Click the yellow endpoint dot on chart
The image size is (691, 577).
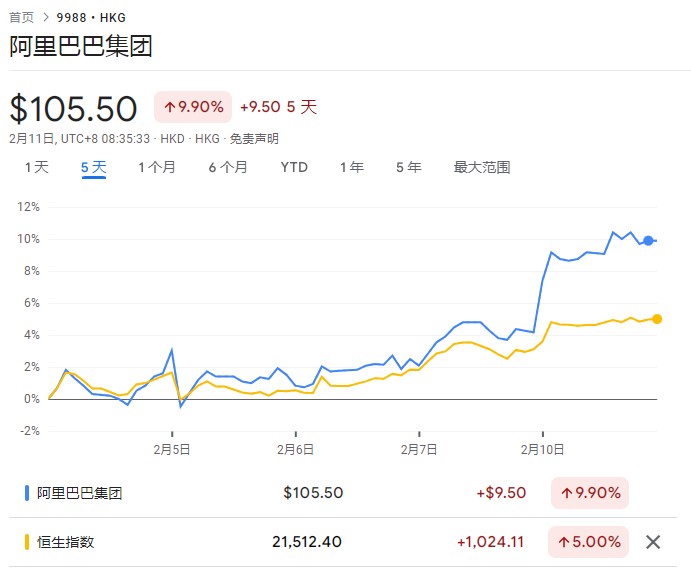click(657, 319)
